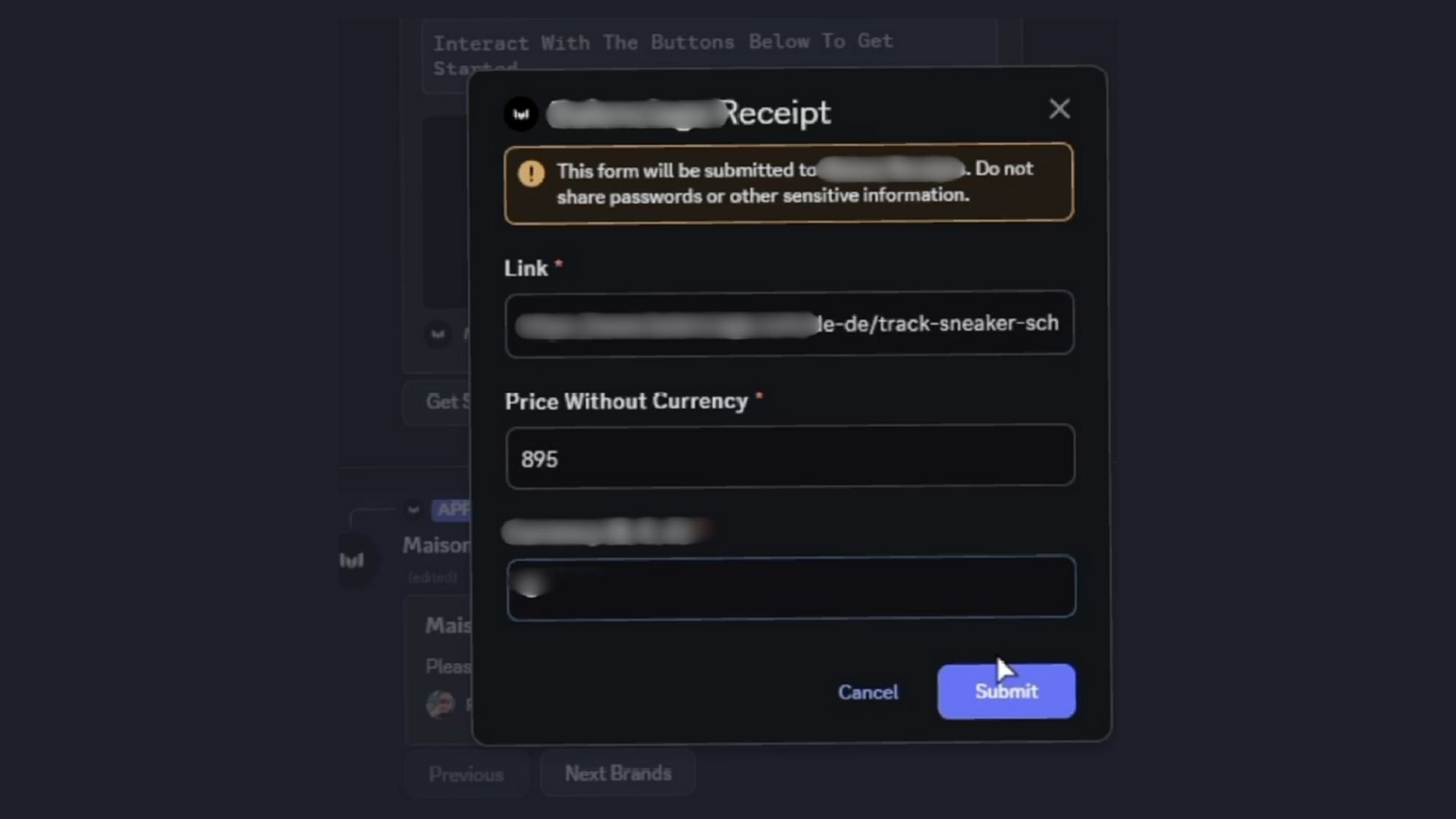The width and height of the screenshot is (1456, 819).
Task: Click the user profile picture below the Maison embed
Action: pyautogui.click(x=441, y=704)
